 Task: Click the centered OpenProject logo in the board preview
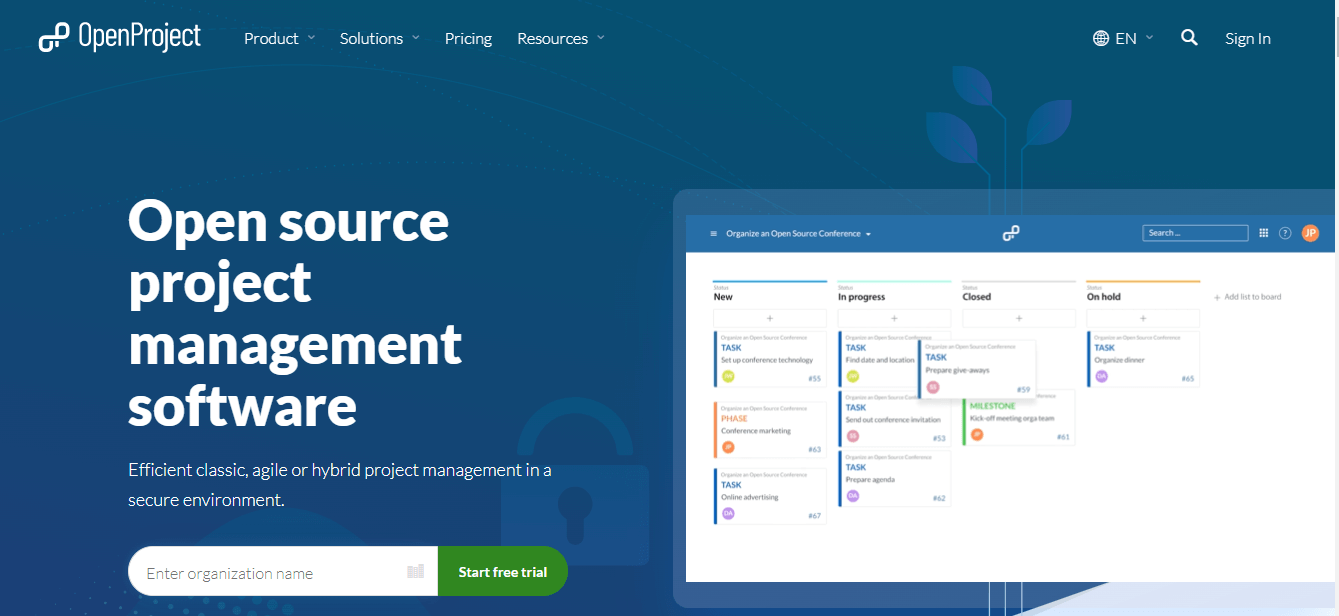coord(1011,233)
